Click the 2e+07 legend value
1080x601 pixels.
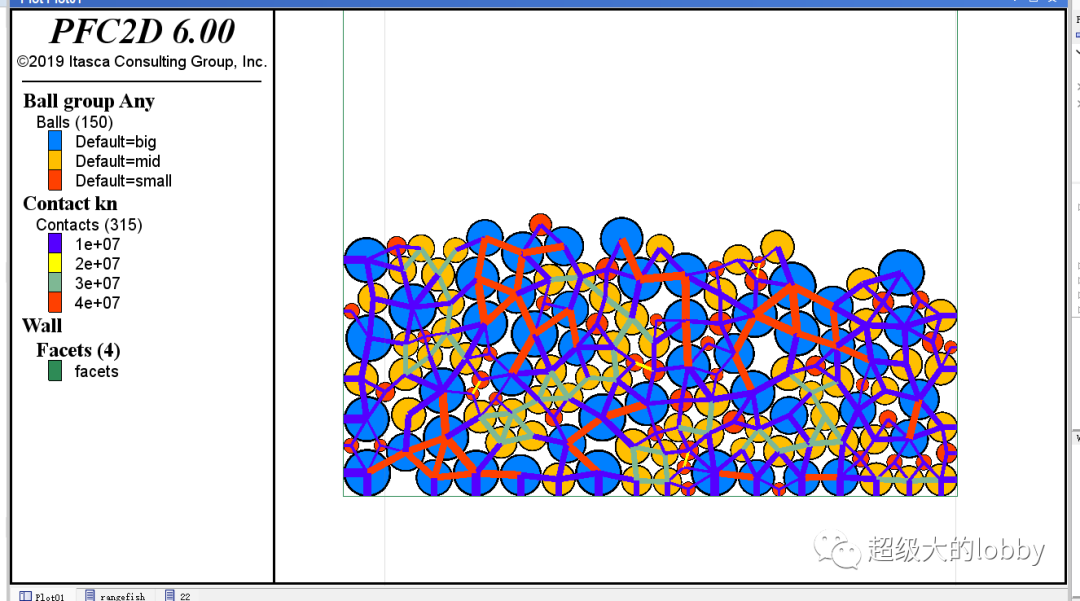point(97,264)
